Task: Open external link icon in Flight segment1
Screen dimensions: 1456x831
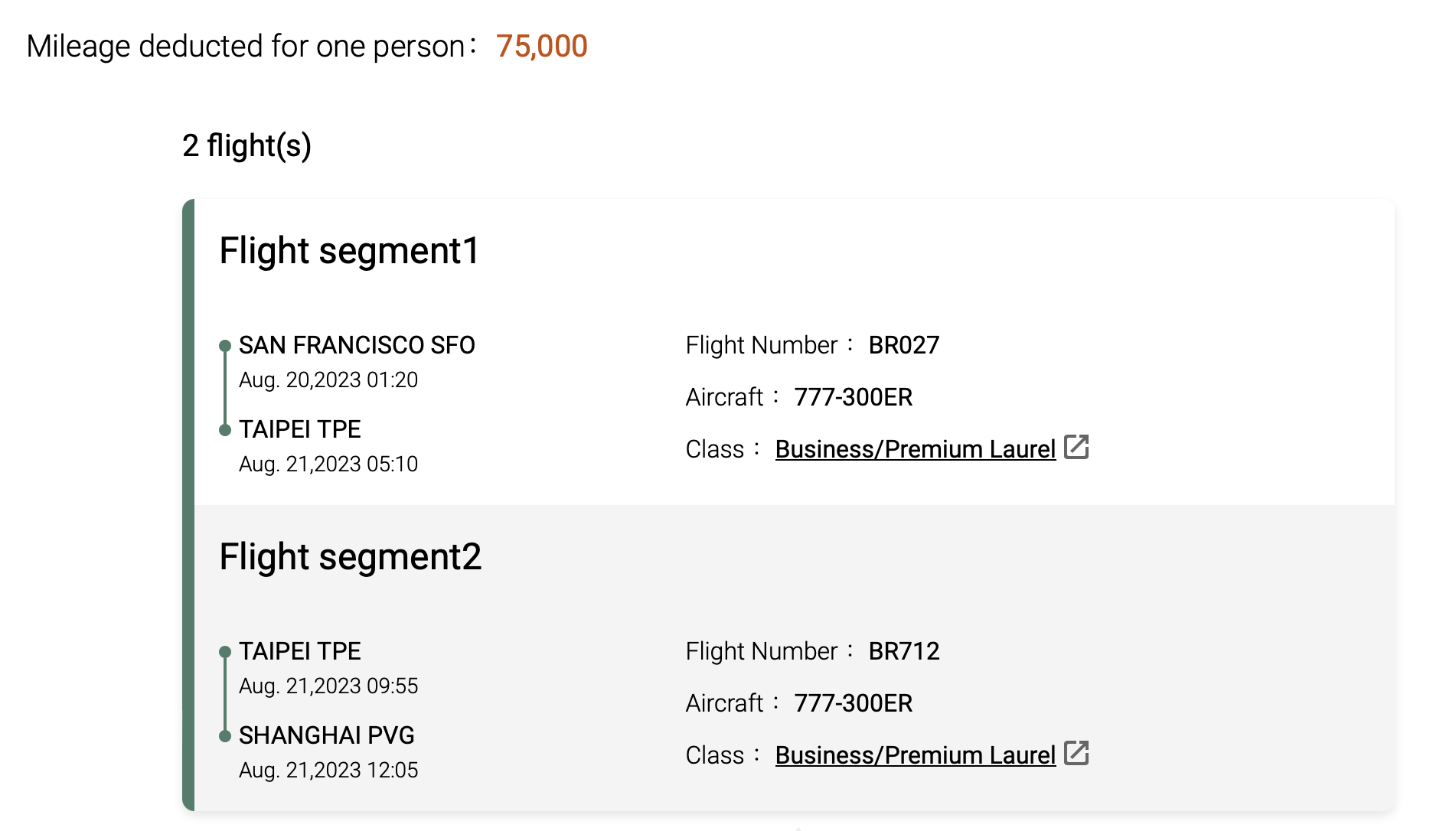Action: [1076, 447]
